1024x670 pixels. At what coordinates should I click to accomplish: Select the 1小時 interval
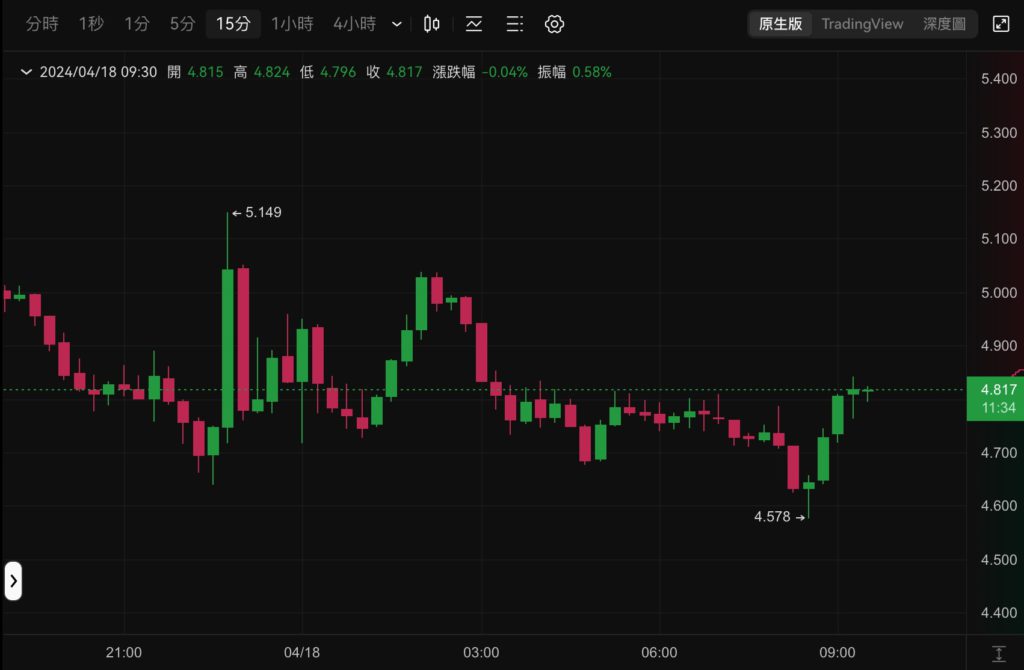[x=292, y=24]
